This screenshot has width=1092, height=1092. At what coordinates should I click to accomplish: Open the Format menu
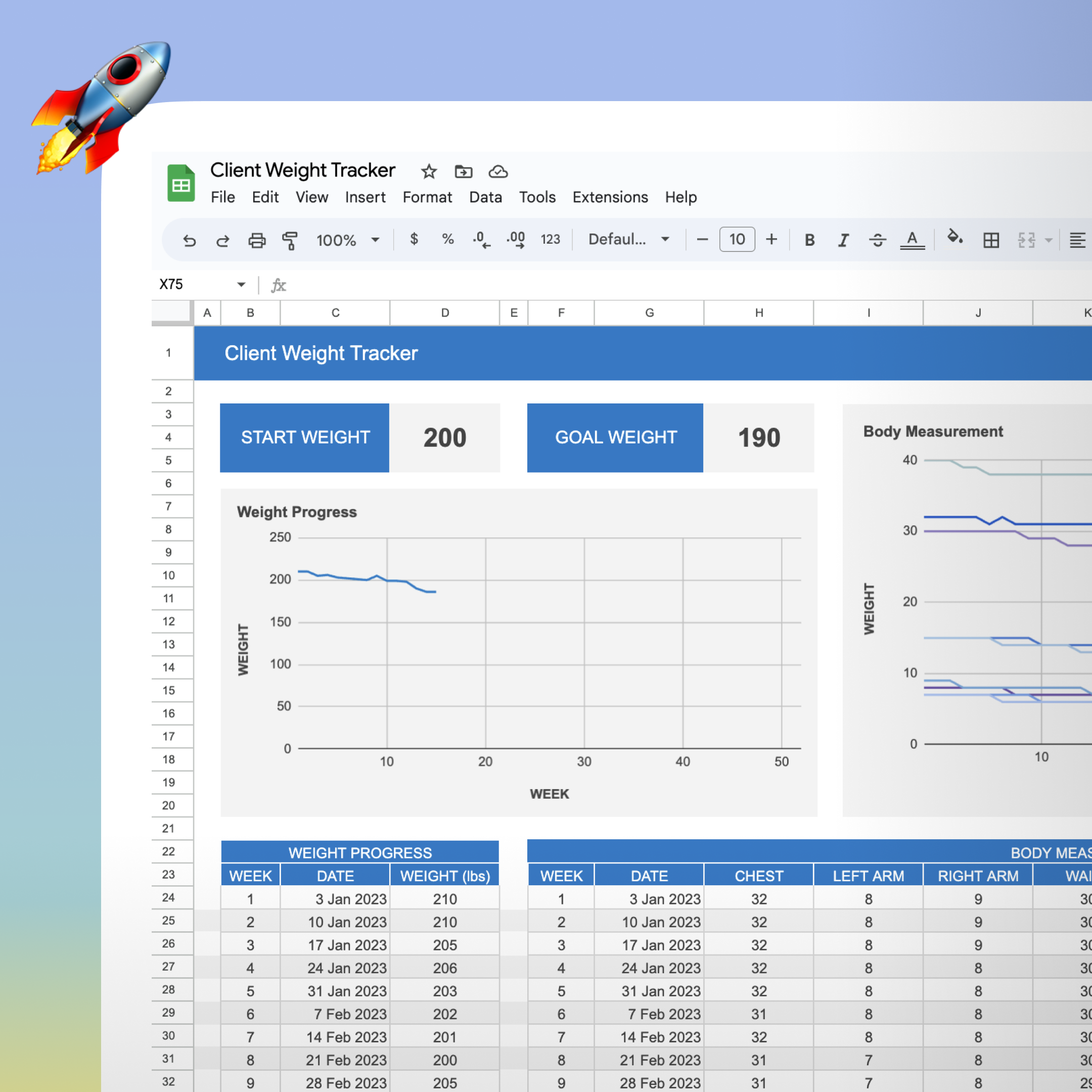[427, 197]
